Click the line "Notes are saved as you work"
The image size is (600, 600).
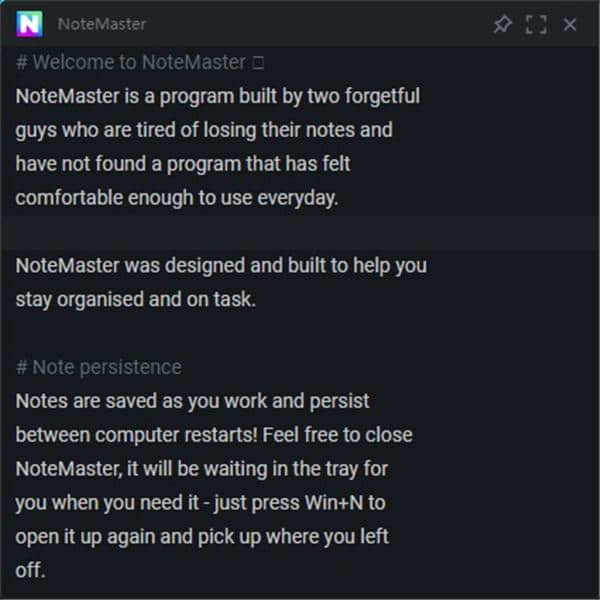click(193, 401)
